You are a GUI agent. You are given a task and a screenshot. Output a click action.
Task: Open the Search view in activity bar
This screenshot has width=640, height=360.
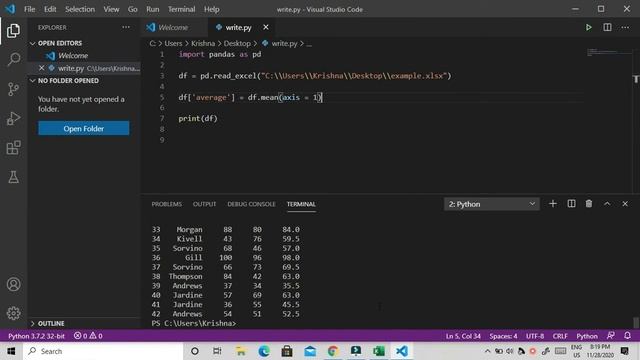click(x=13, y=60)
